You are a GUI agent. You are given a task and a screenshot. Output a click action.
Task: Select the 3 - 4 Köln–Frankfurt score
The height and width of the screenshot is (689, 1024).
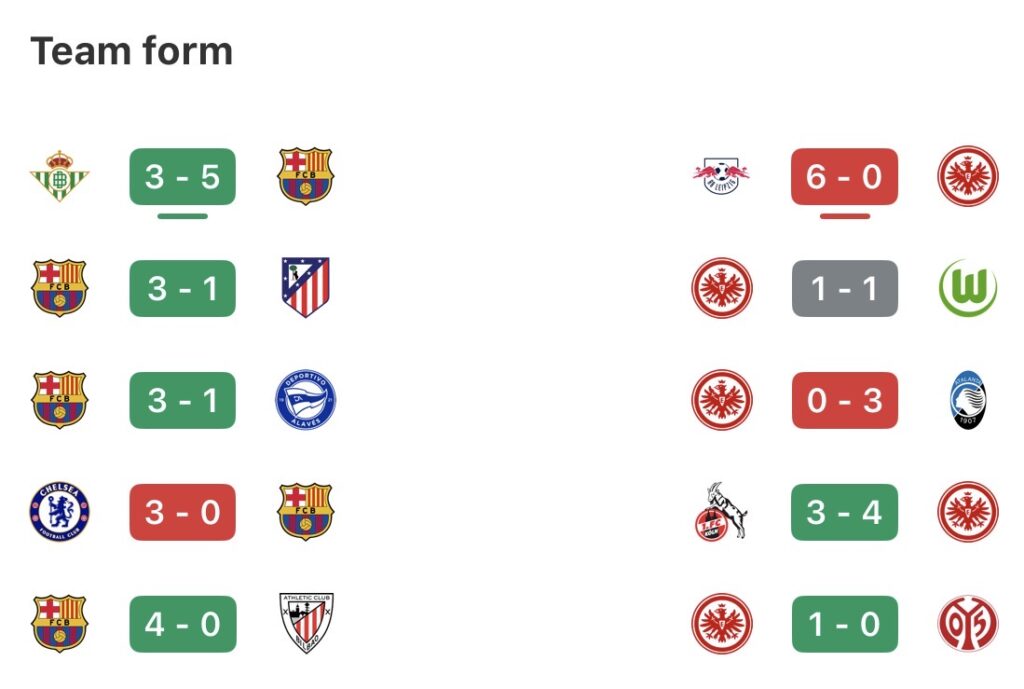[844, 512]
